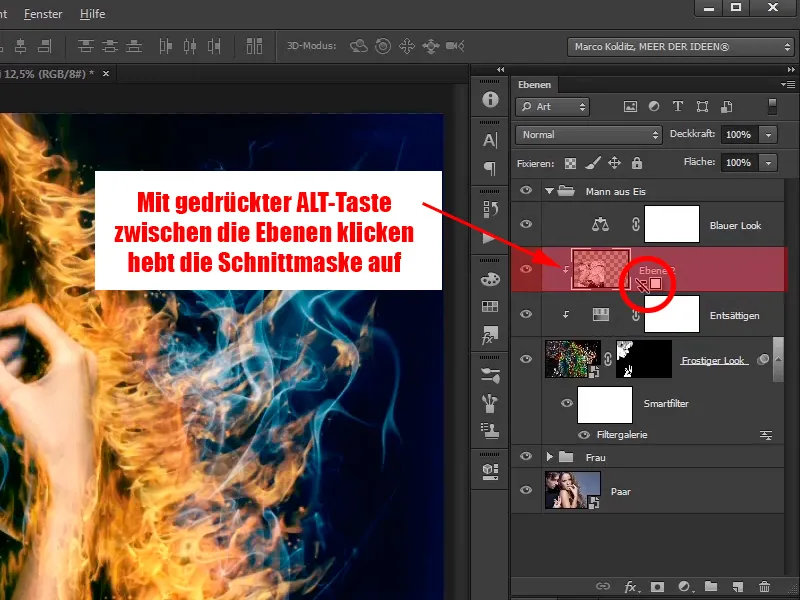
Task: Switch to the Ebenen panel tab
Action: point(534,85)
